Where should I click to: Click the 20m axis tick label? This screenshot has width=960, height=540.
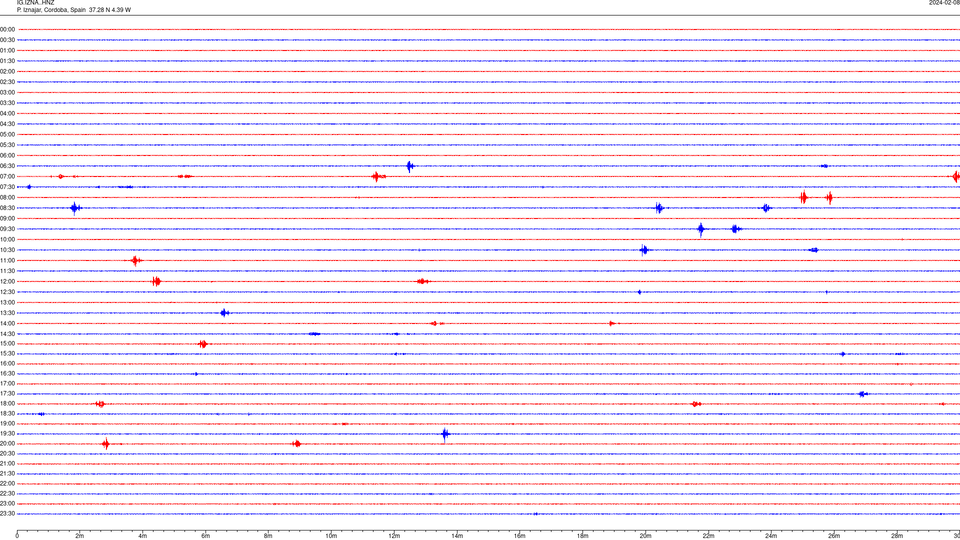[x=645, y=536]
